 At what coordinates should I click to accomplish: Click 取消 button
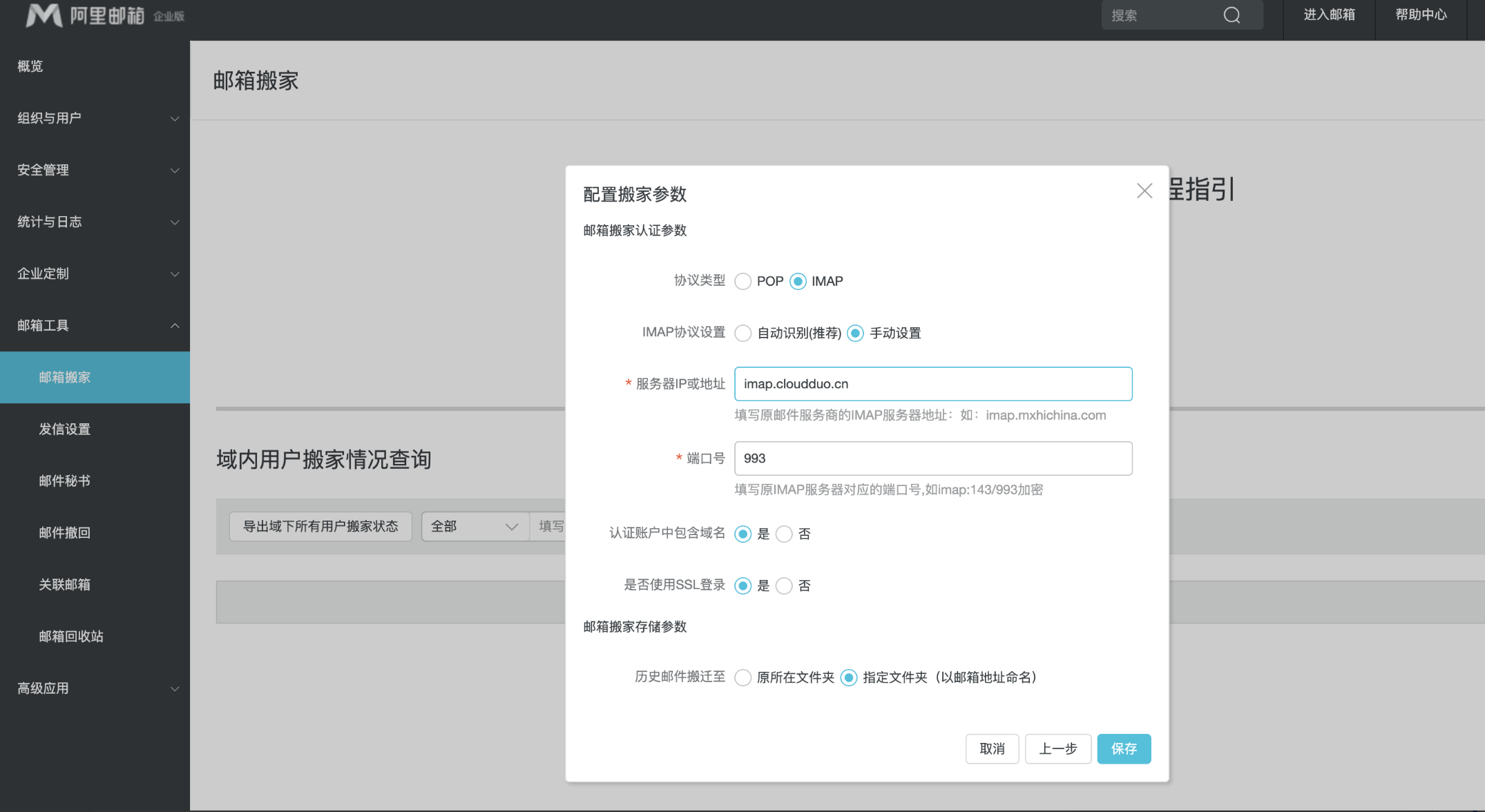(x=992, y=748)
